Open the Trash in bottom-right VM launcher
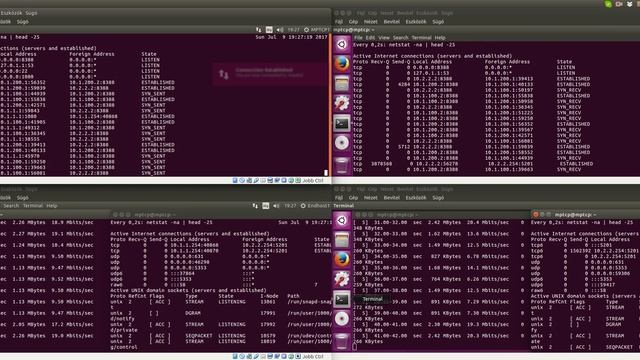This screenshot has width=640, height=360. pyautogui.click(x=342, y=341)
